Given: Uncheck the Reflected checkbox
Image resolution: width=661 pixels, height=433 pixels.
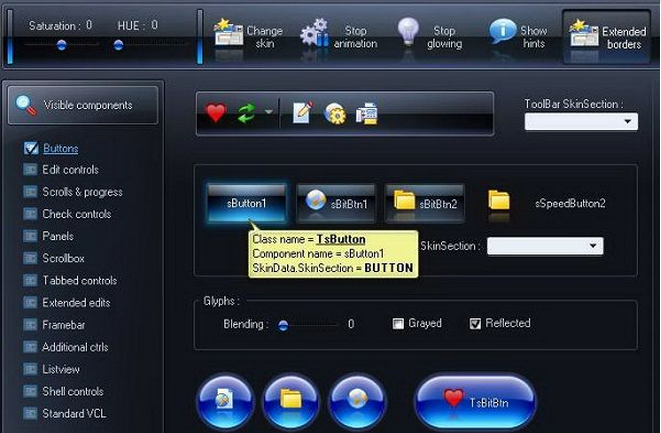Looking at the screenshot, I should click(476, 324).
